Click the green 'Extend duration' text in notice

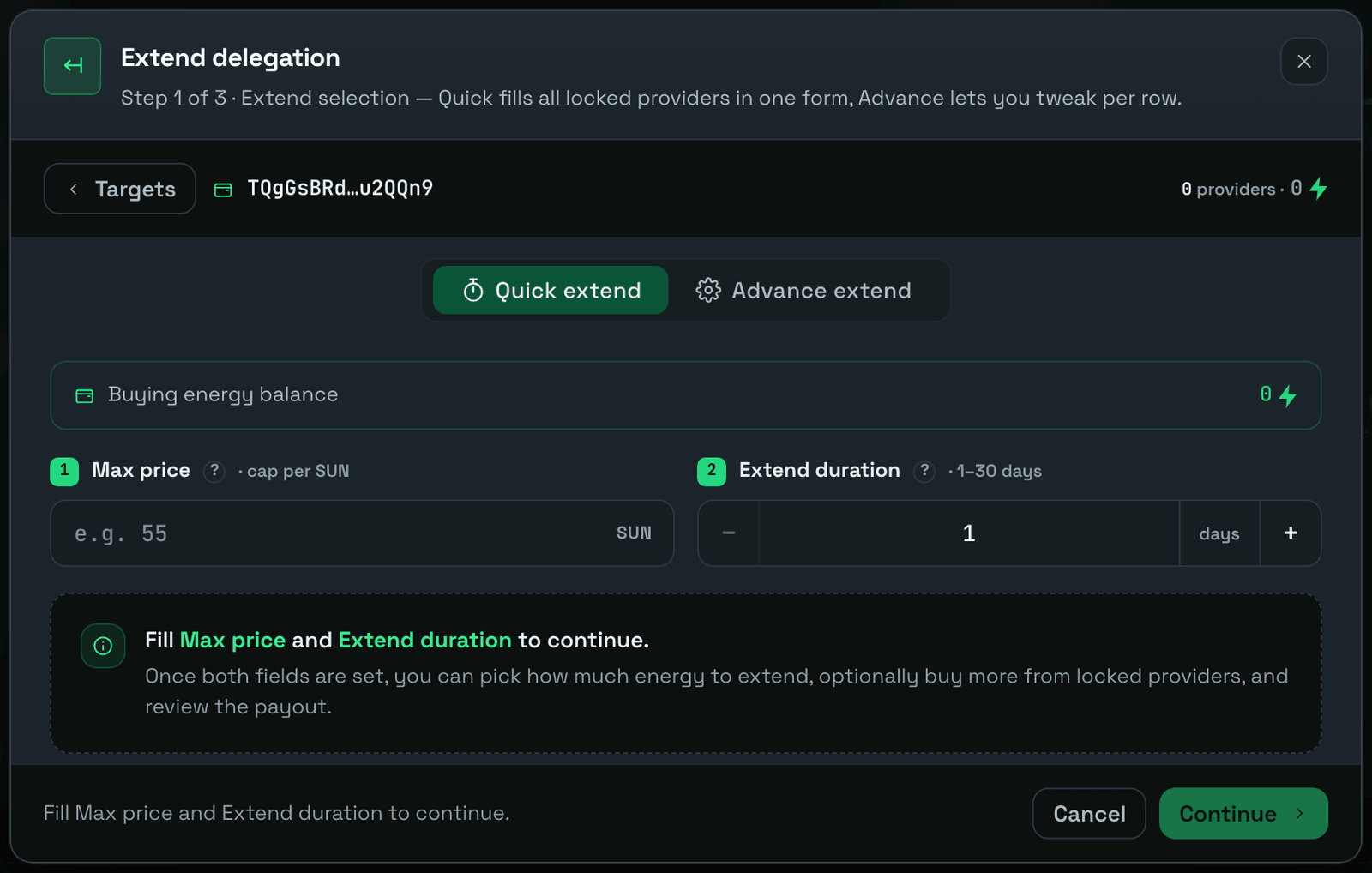(424, 640)
